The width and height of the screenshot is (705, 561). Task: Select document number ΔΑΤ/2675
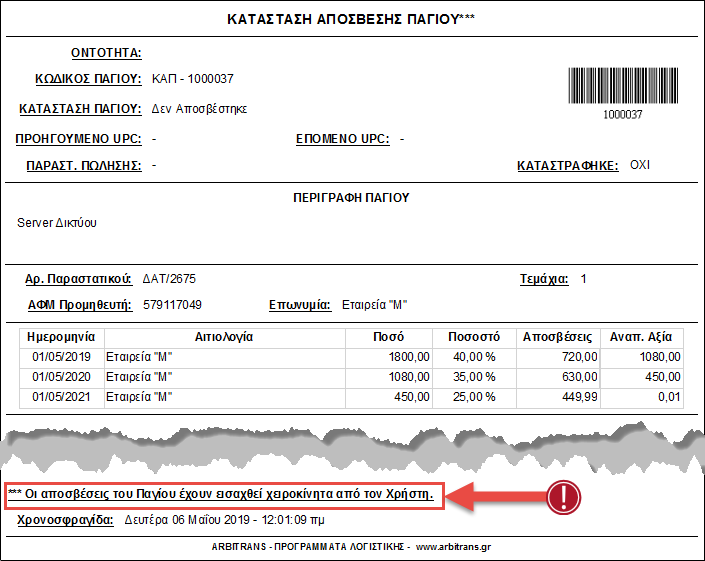(x=169, y=279)
